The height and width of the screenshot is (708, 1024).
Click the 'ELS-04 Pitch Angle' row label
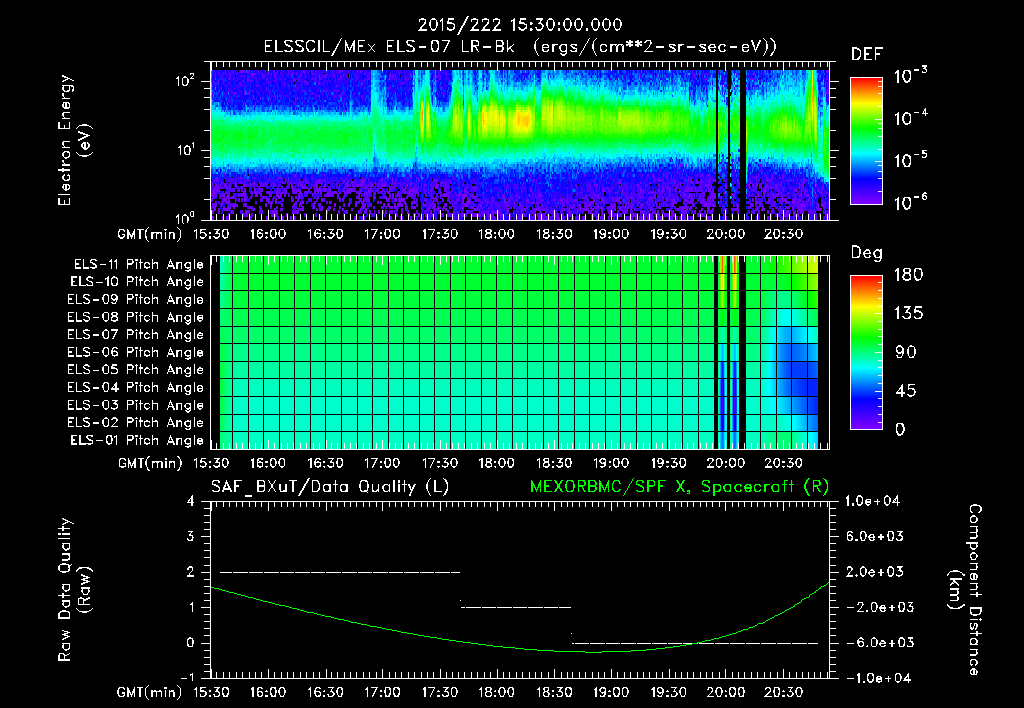pos(135,387)
